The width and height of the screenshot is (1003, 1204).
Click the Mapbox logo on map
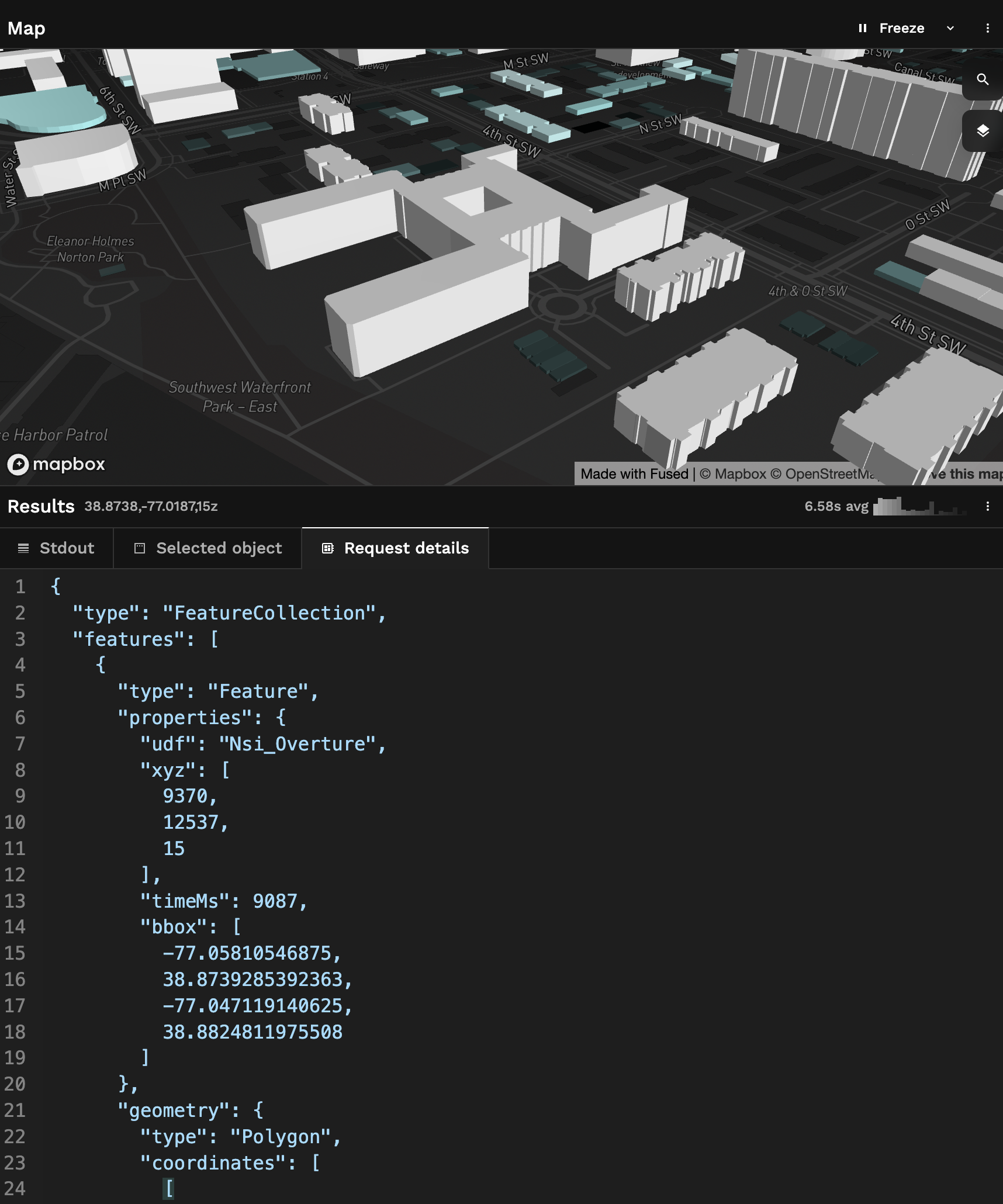coord(57,465)
